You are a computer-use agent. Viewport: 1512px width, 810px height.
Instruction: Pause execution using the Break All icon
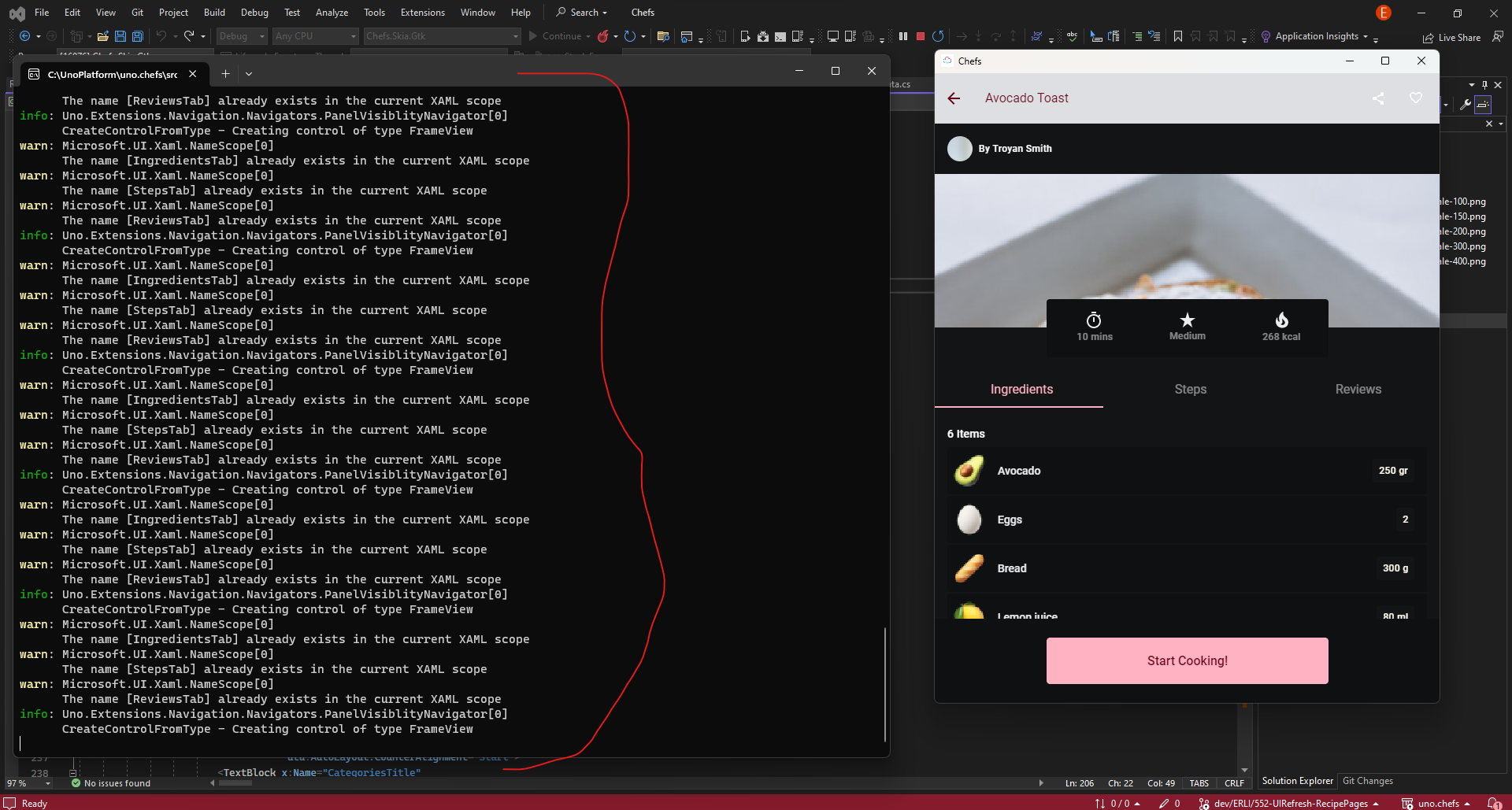coord(902,36)
